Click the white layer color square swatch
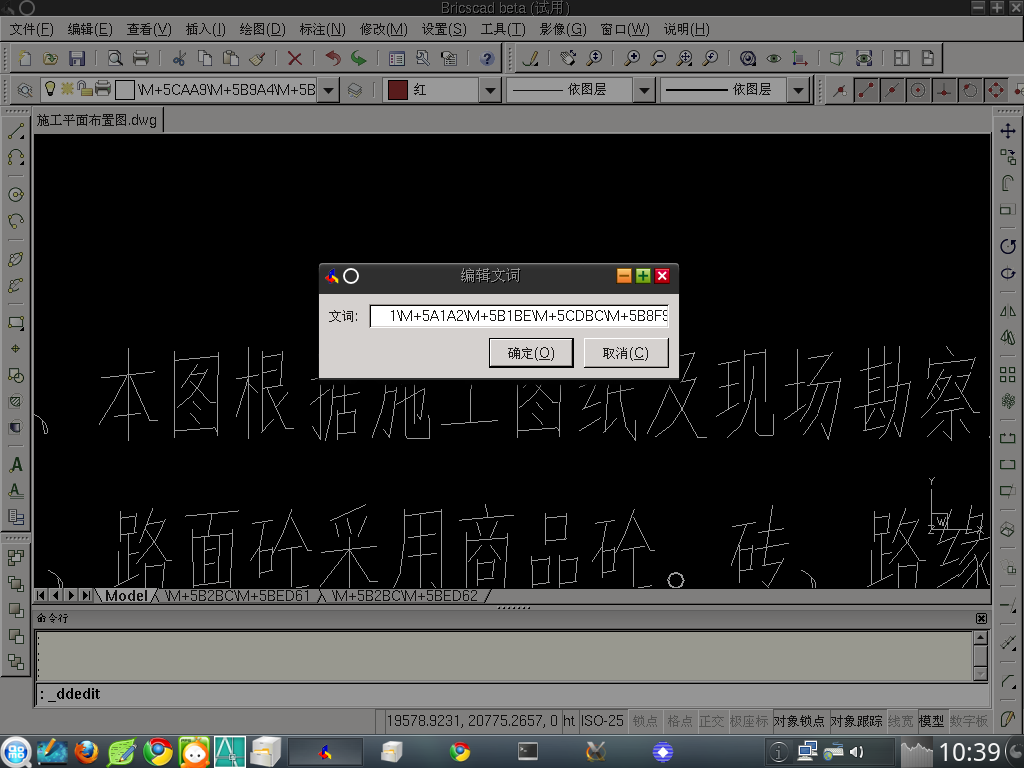Viewport: 1024px width, 768px height. pyautogui.click(x=124, y=89)
